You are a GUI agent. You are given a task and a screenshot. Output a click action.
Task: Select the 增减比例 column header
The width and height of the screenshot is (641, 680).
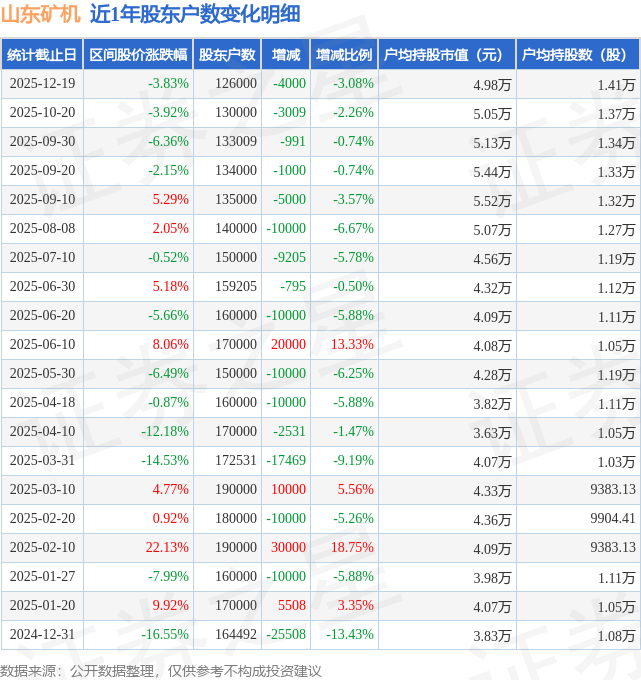(x=343, y=55)
